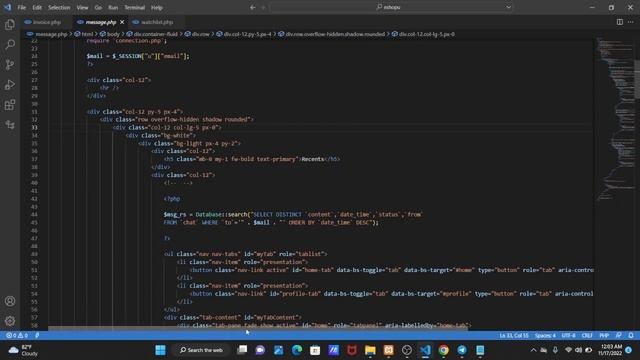Close the message.php tab
640x360 pixels.
[x=122, y=22]
